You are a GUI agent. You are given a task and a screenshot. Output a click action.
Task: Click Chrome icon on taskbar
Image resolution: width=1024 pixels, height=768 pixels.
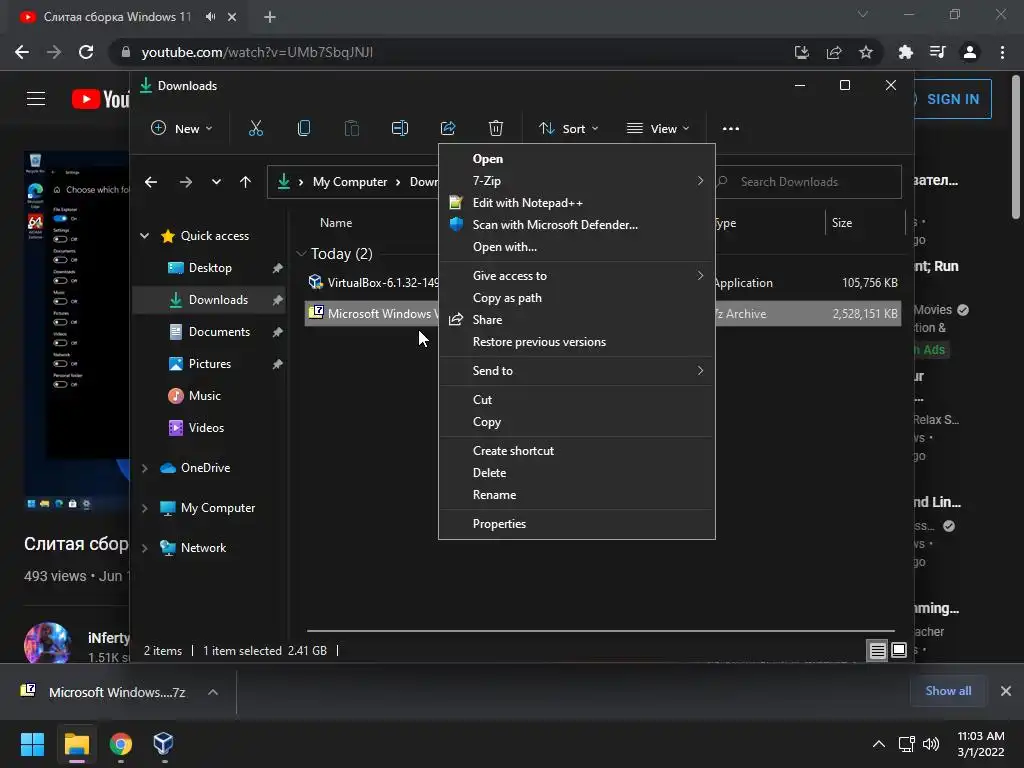coord(120,744)
